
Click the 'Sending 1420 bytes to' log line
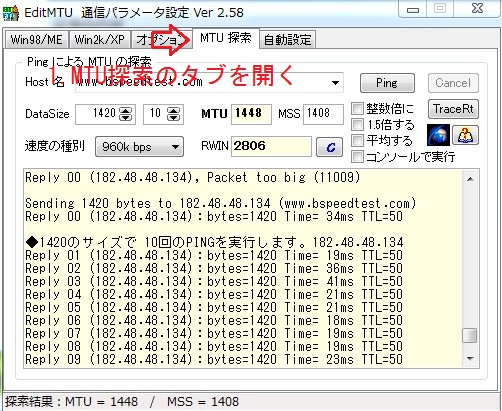(x=221, y=203)
